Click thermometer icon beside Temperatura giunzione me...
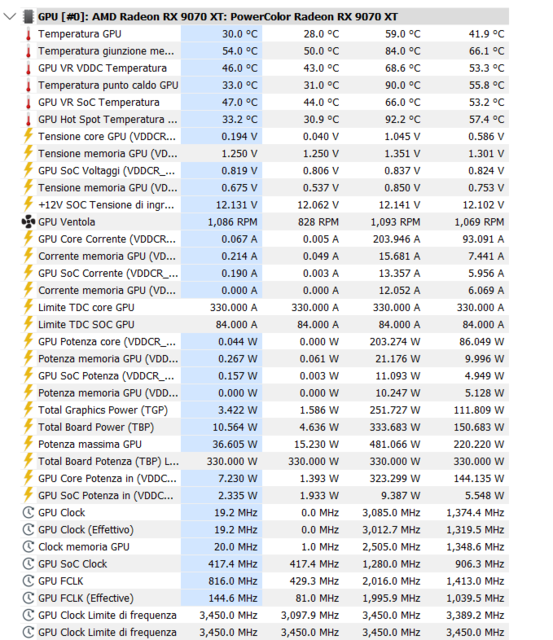553x640 pixels. point(28,51)
